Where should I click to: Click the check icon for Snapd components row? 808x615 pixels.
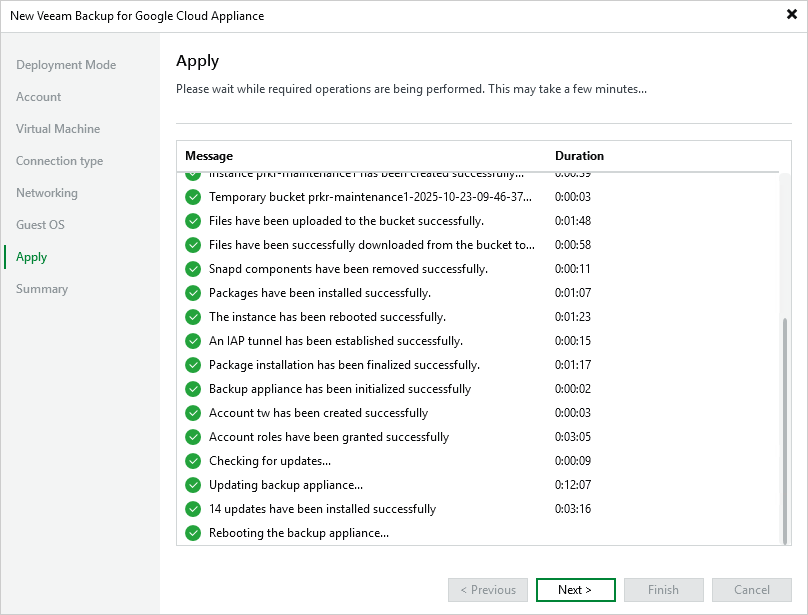click(x=193, y=269)
